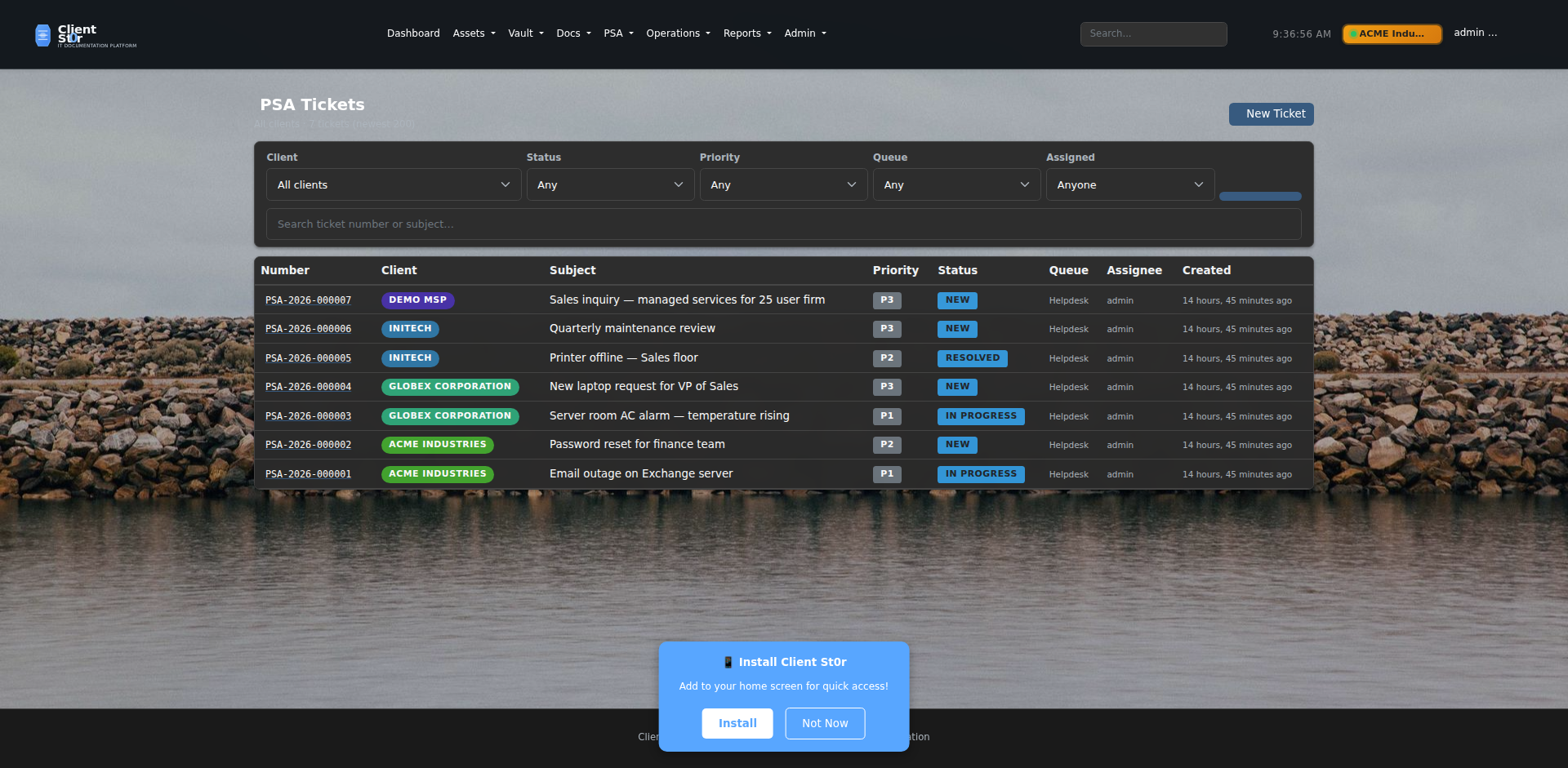Open the Client filter dropdown
This screenshot has height=768, width=1568.
pos(394,184)
